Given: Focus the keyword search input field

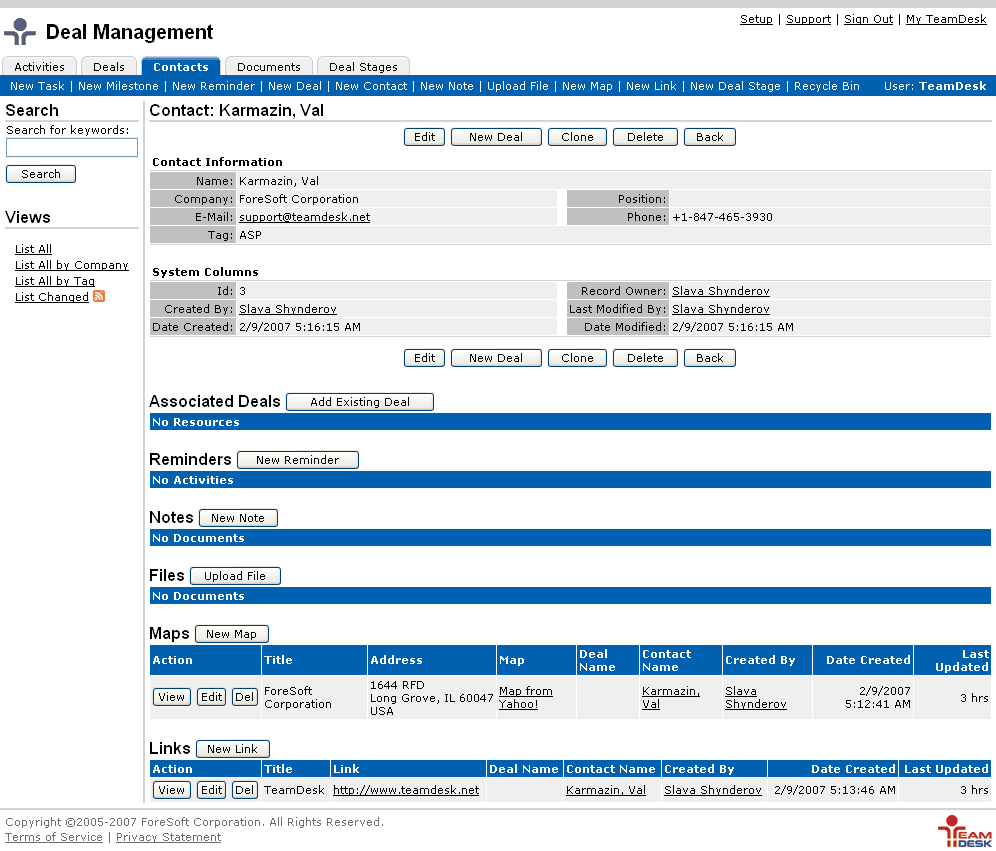Looking at the screenshot, I should (72, 148).
